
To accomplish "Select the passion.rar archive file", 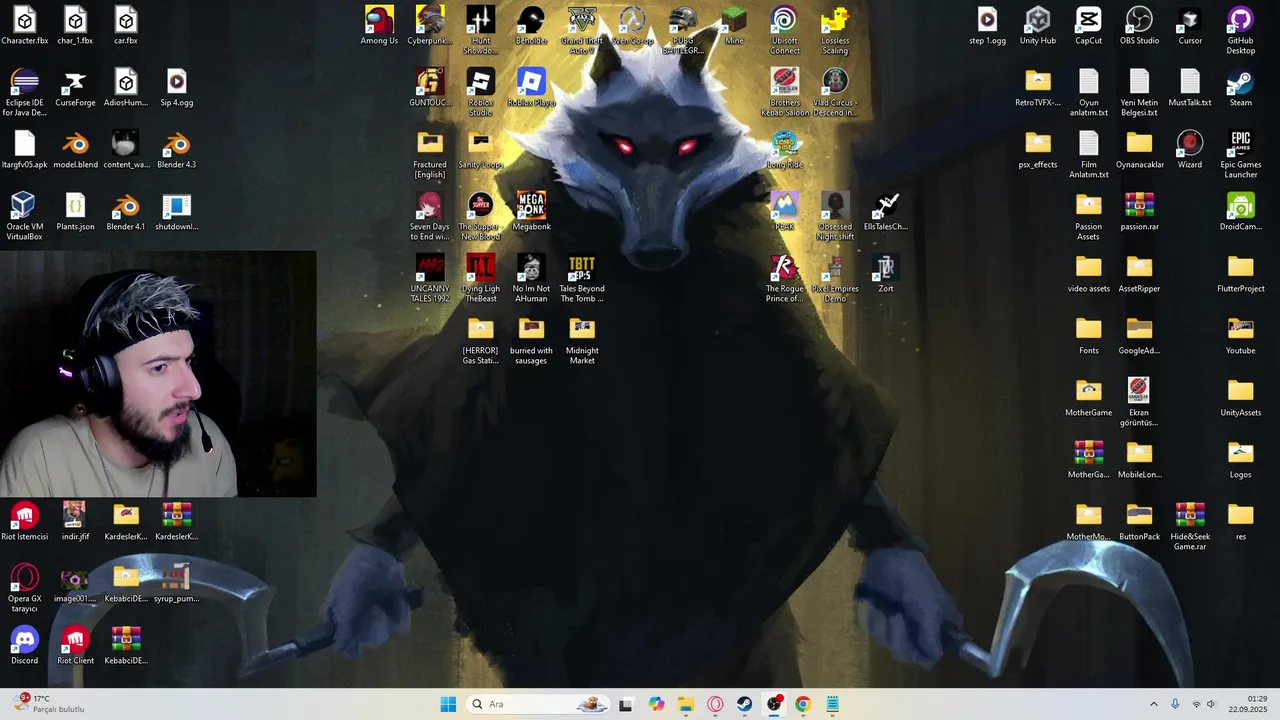I will click(1139, 212).
